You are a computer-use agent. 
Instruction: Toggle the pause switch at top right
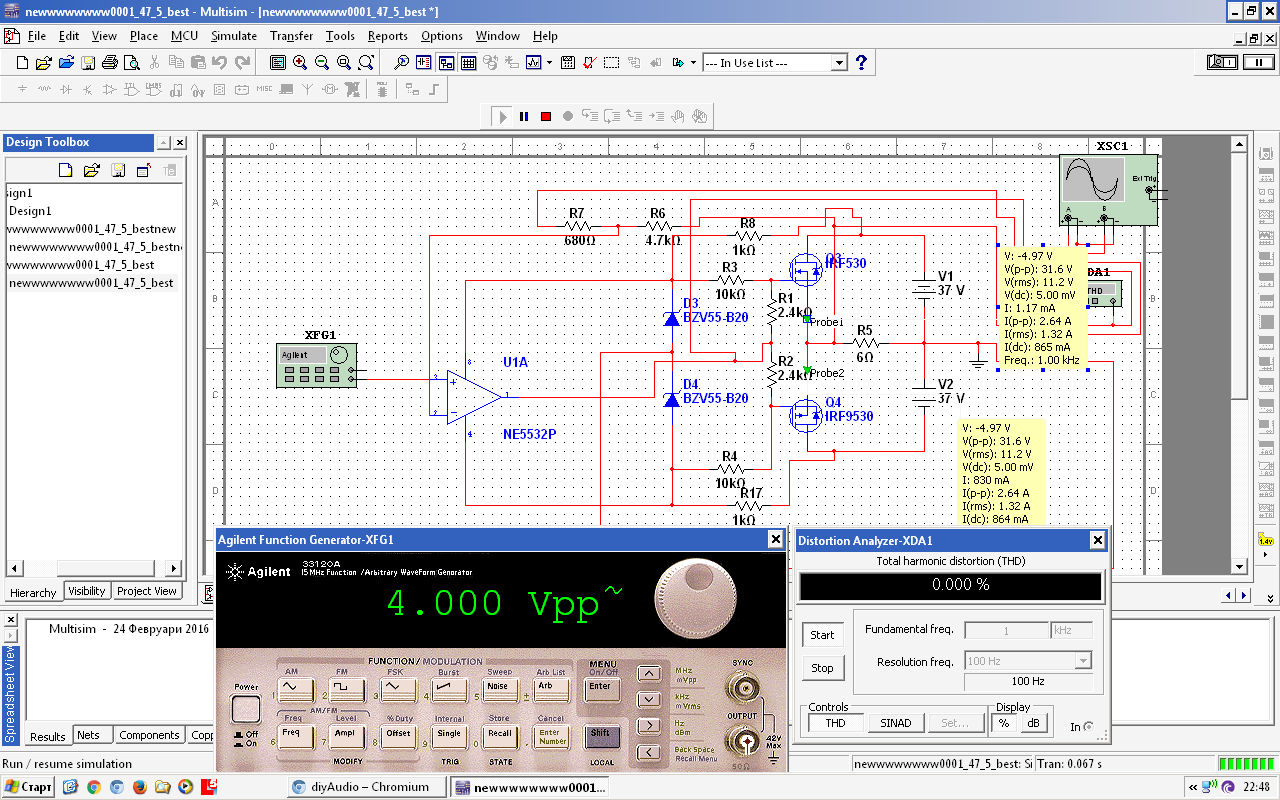click(x=1257, y=62)
